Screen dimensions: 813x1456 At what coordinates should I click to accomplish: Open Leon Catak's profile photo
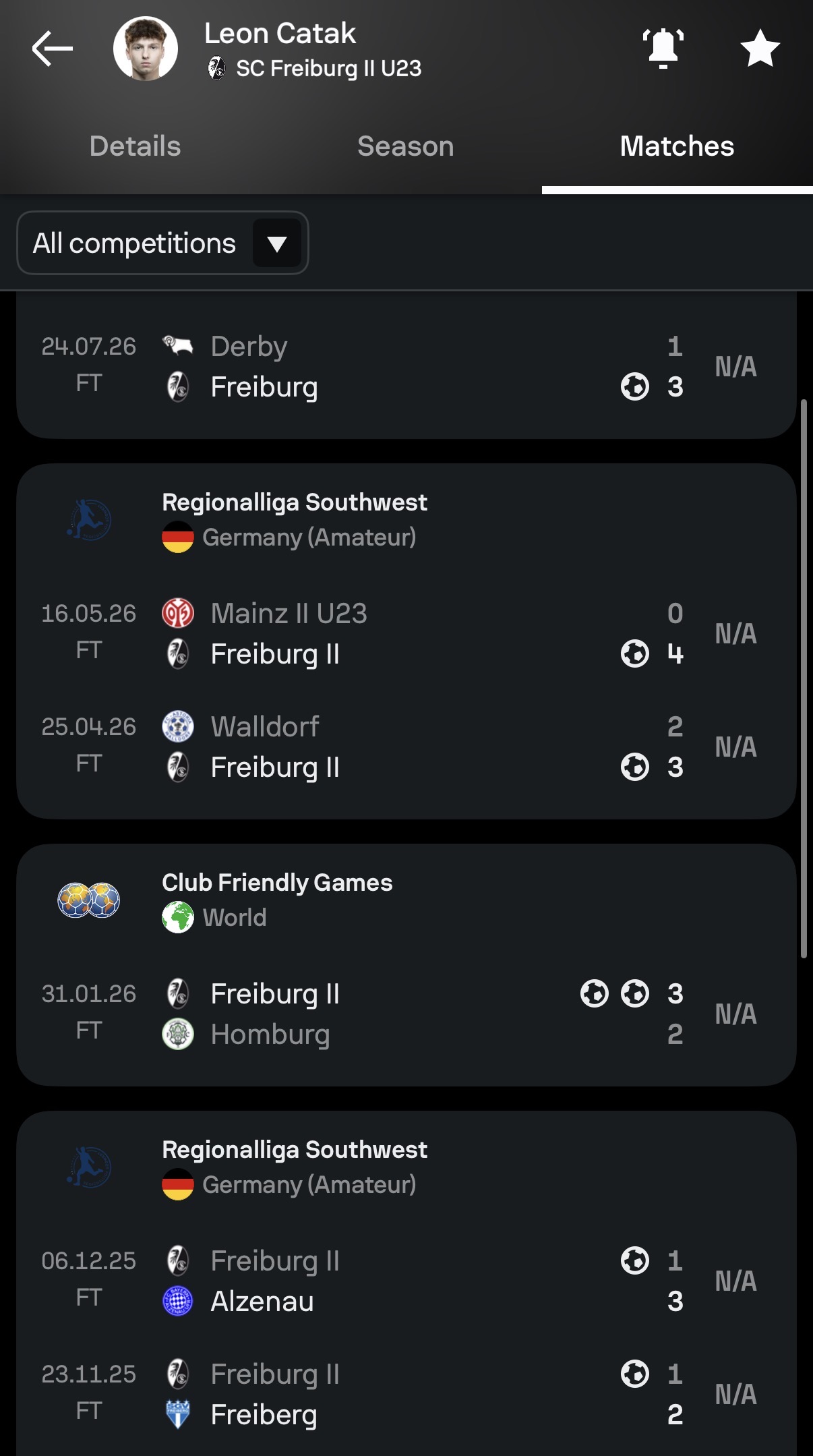pyautogui.click(x=146, y=49)
